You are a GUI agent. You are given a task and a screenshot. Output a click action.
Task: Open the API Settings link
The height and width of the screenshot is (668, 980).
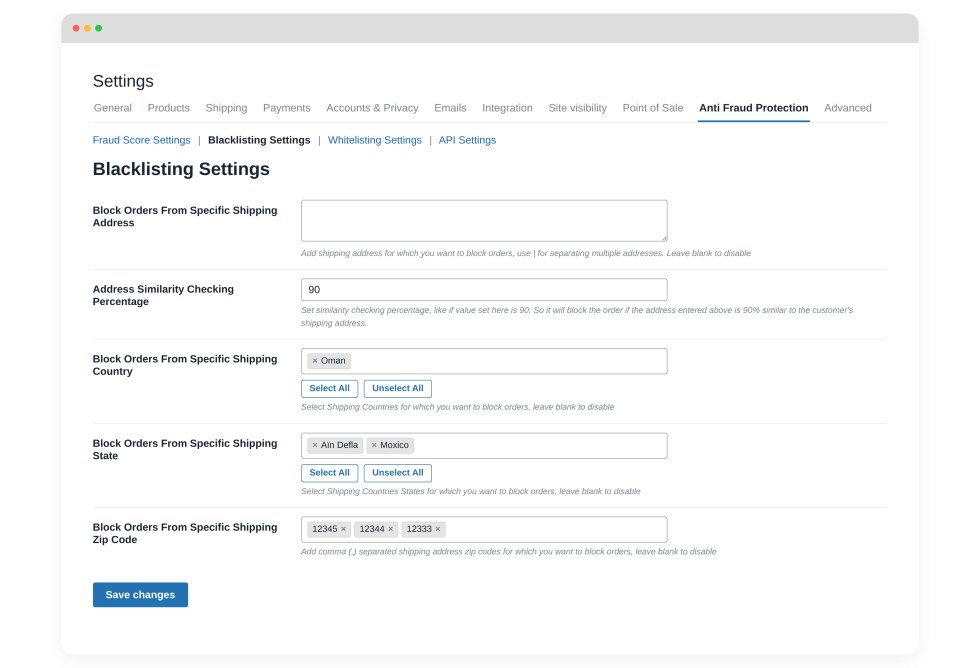[467, 140]
